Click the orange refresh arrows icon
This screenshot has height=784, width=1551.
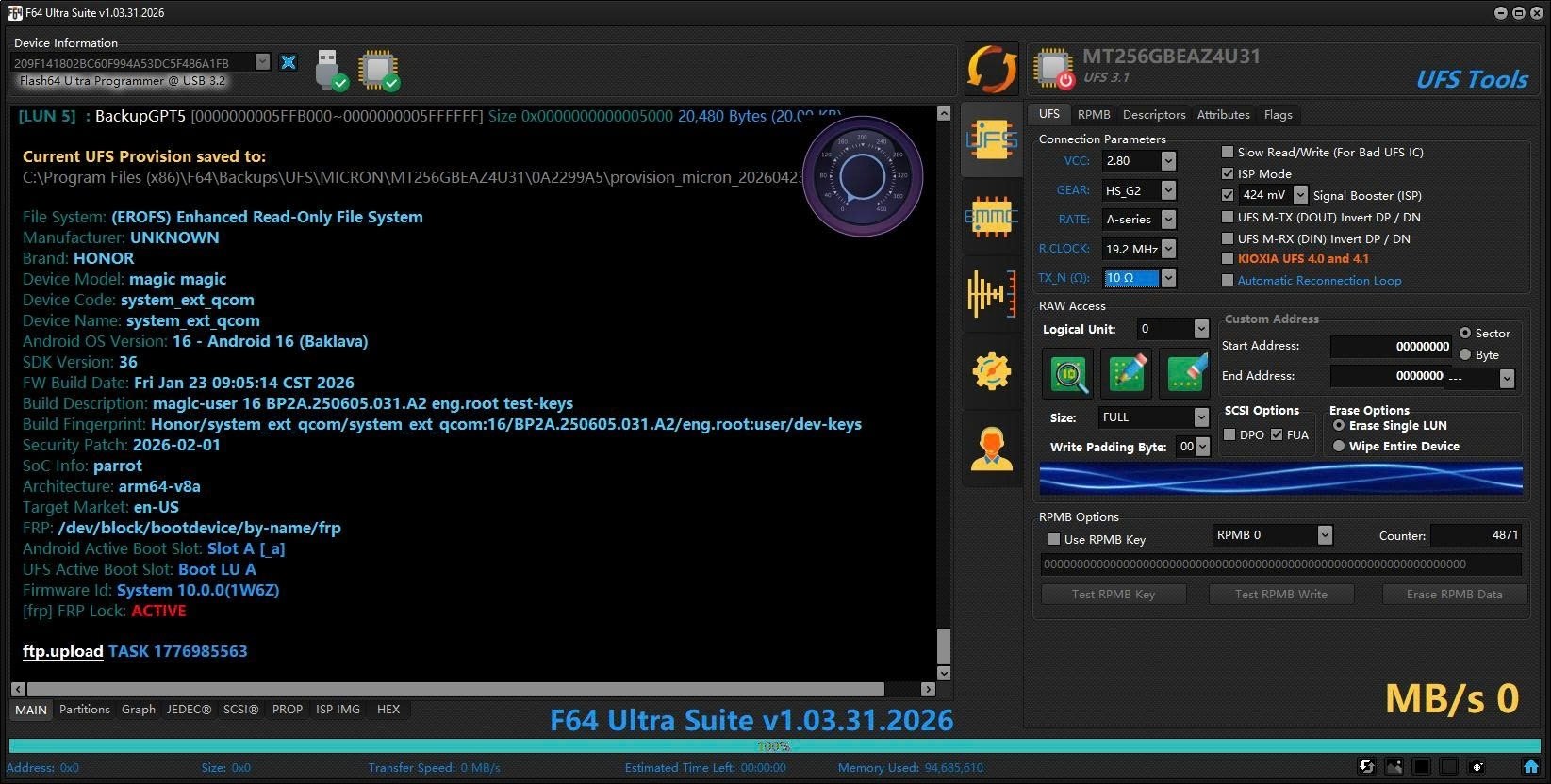(992, 69)
